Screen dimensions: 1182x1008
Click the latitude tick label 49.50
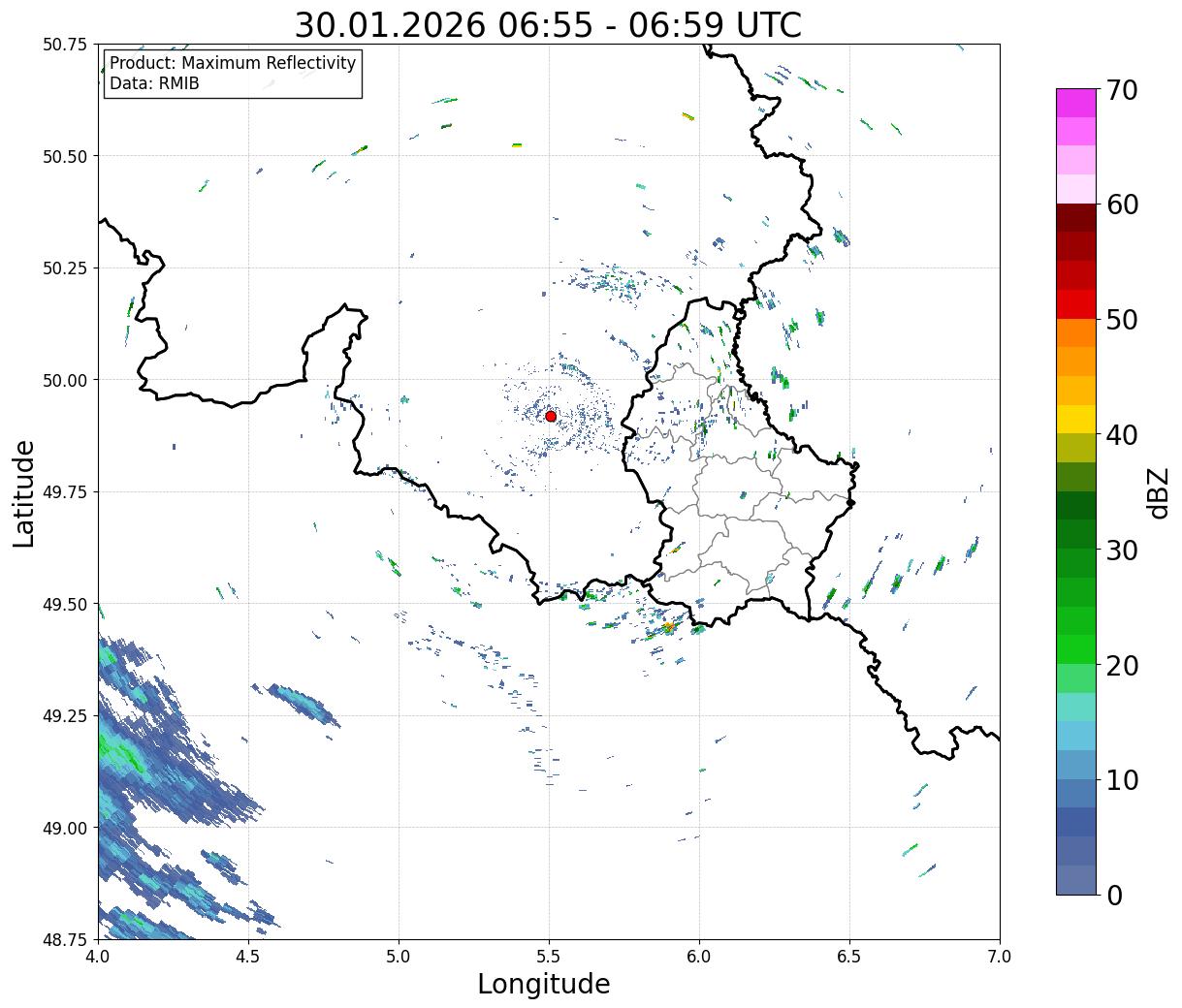pos(65,604)
